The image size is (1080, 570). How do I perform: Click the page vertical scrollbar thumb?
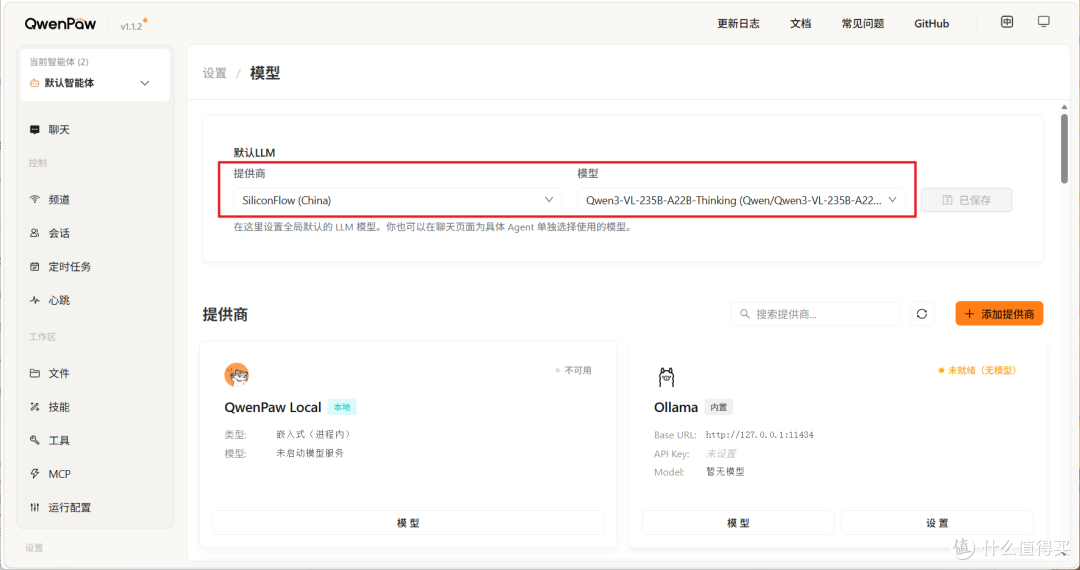point(1064,148)
